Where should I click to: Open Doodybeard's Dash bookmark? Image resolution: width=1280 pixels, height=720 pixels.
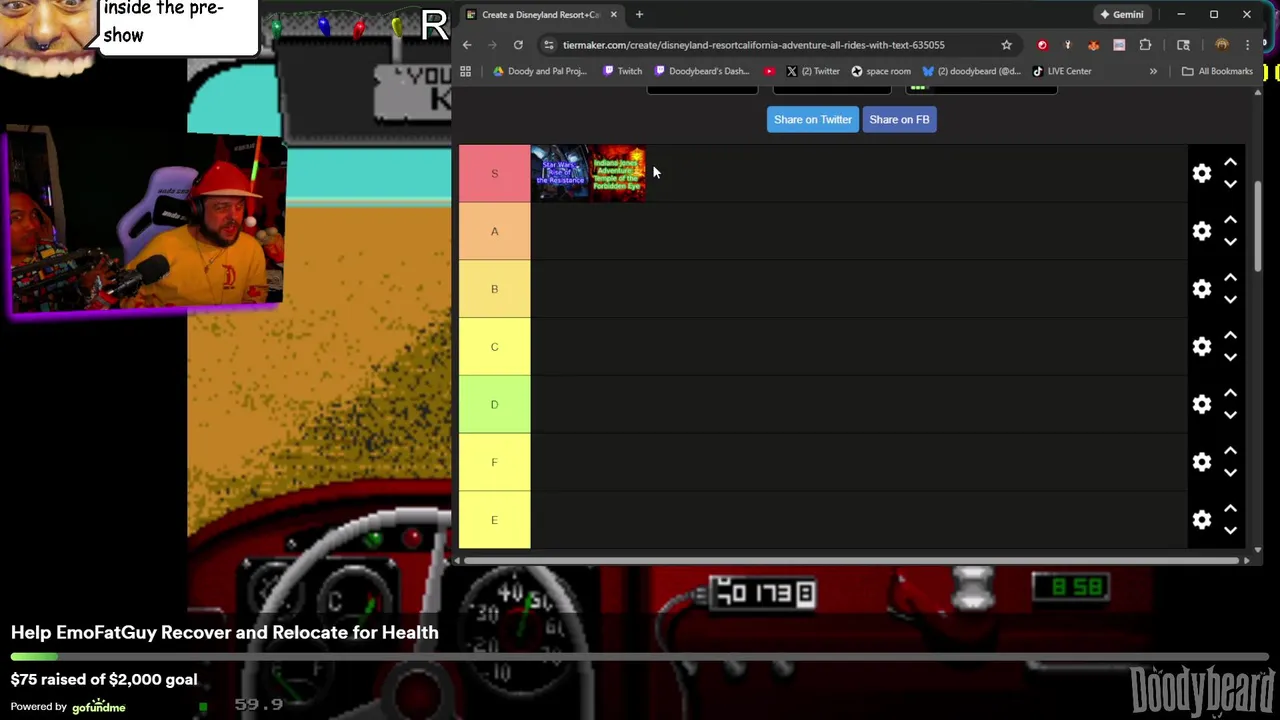pos(701,71)
